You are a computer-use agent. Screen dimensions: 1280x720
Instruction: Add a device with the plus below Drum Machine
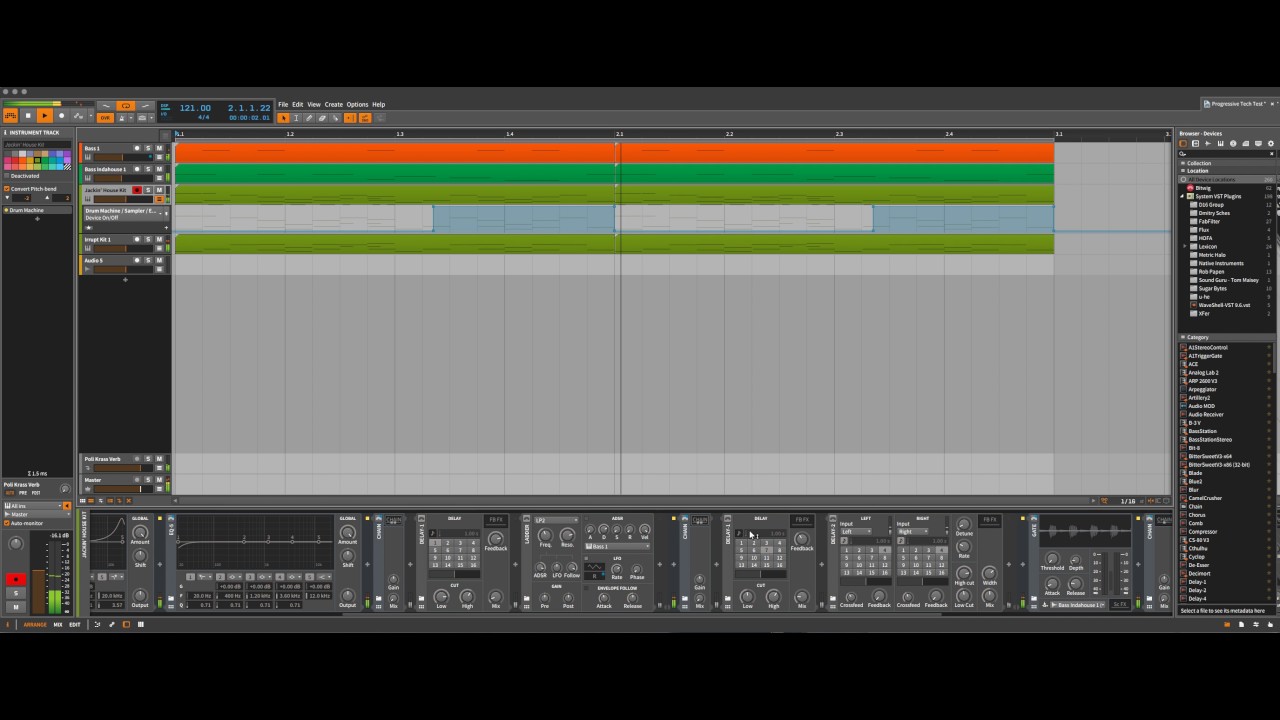point(38,218)
